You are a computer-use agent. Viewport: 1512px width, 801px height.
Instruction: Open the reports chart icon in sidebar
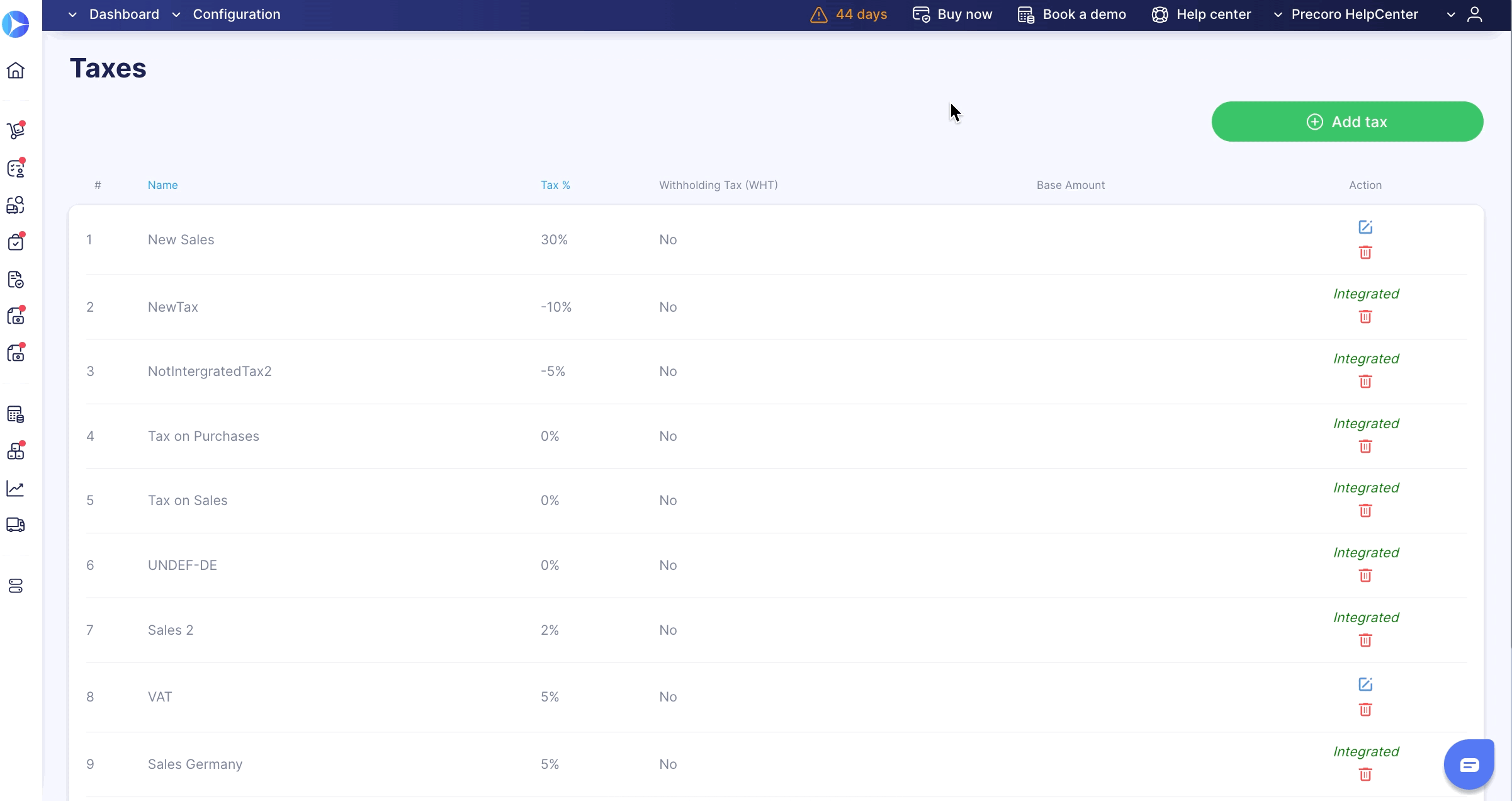pyautogui.click(x=16, y=489)
